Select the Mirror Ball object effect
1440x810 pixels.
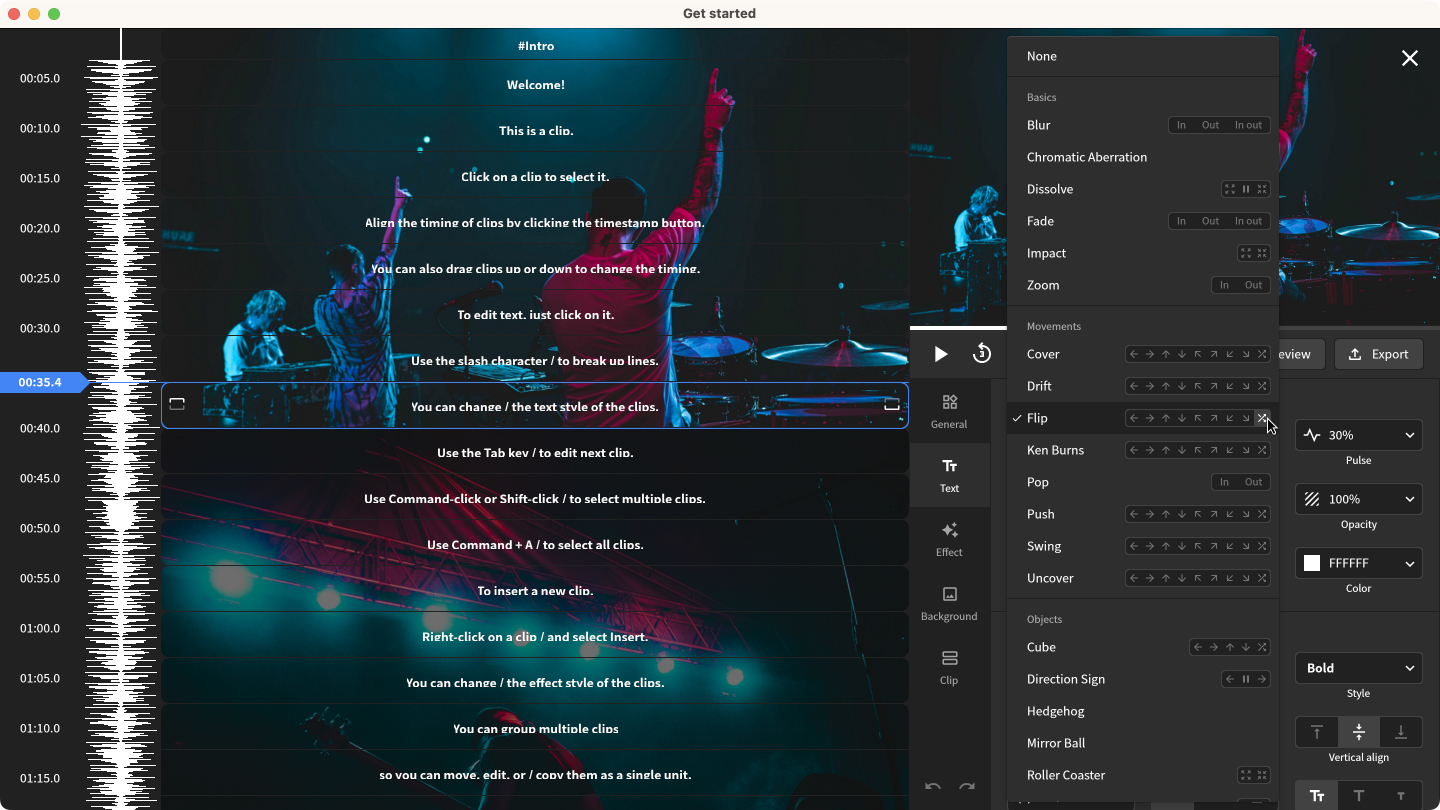coord(1056,743)
